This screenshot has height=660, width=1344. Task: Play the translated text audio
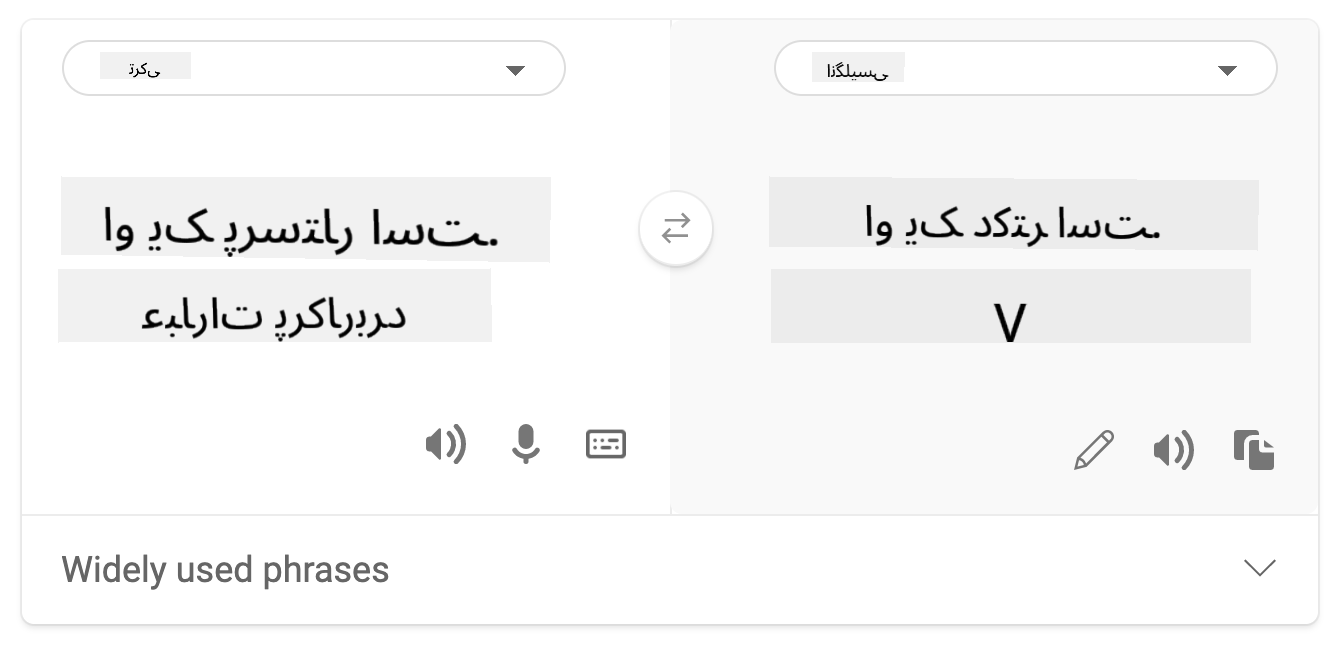[1173, 450]
